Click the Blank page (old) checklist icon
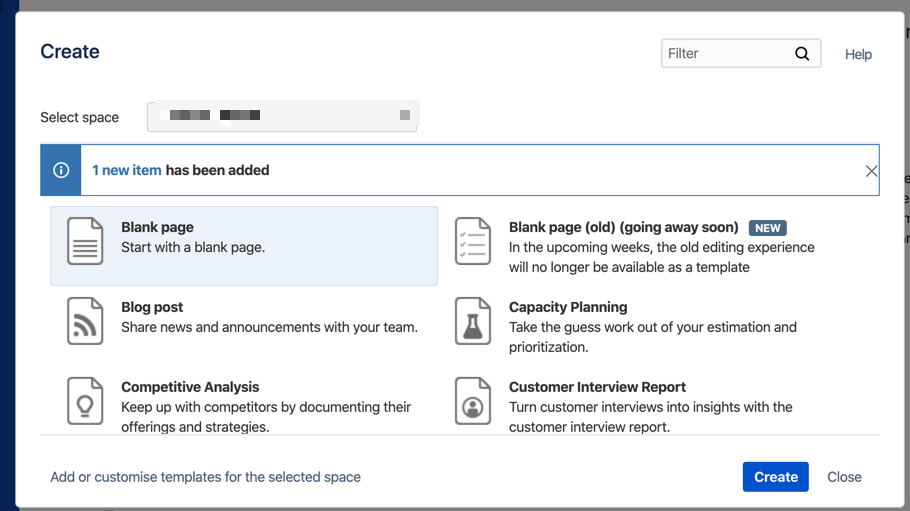The width and height of the screenshot is (910, 511). tap(473, 241)
